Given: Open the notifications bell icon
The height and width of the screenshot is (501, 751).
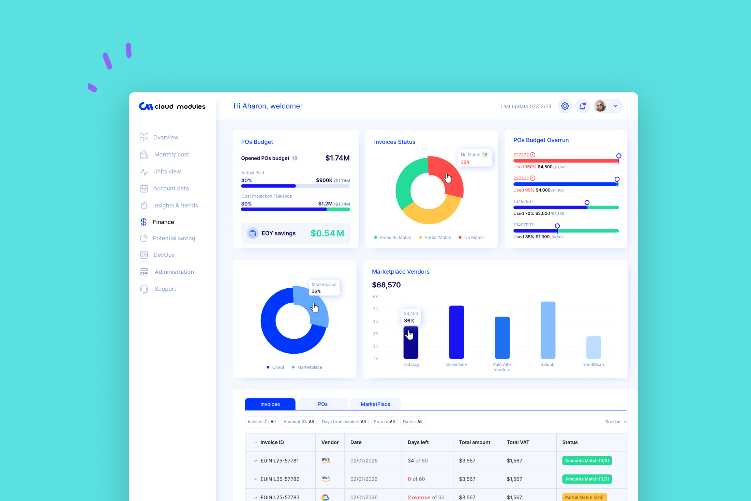Looking at the screenshot, I should (582, 106).
